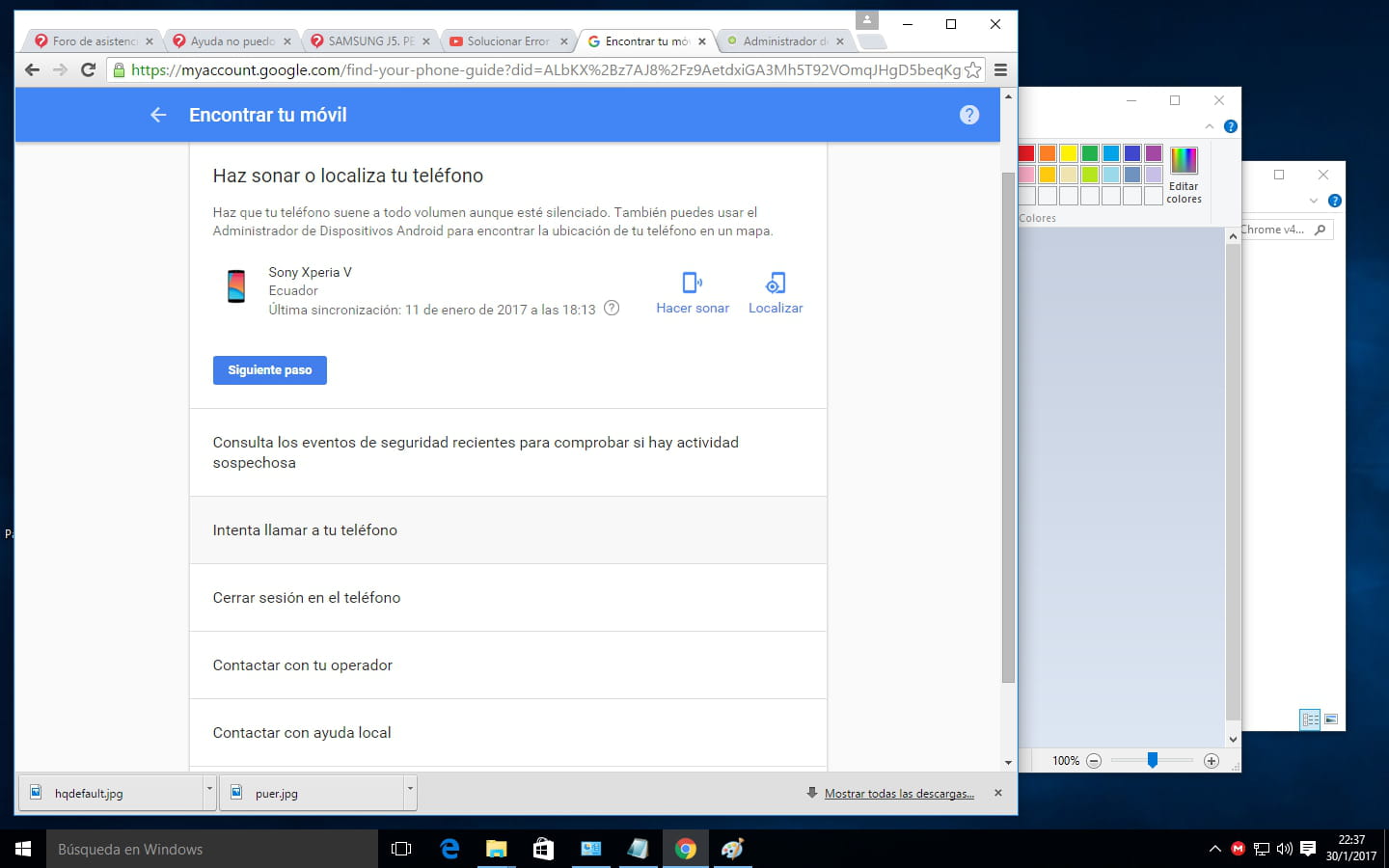Open the help icon in the blue header
The height and width of the screenshot is (868, 1389).
pos(969,115)
